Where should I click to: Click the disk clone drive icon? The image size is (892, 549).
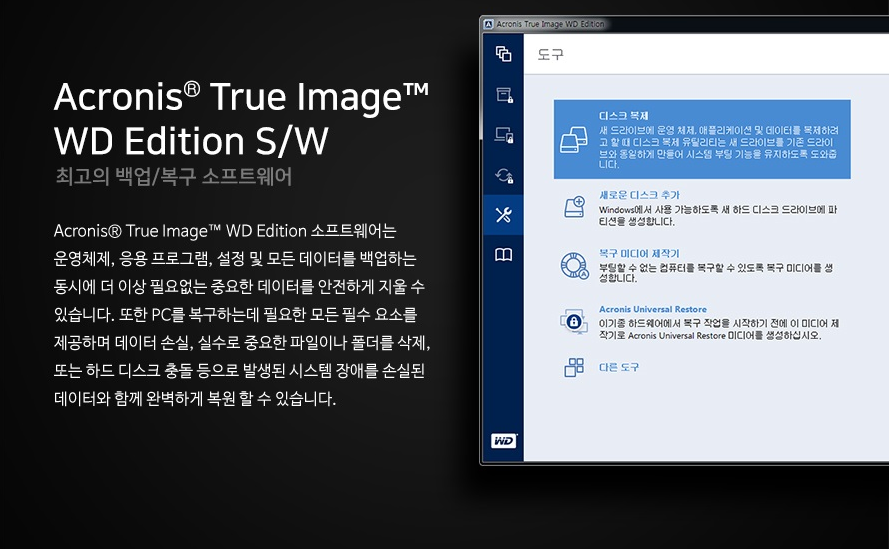(x=573, y=139)
